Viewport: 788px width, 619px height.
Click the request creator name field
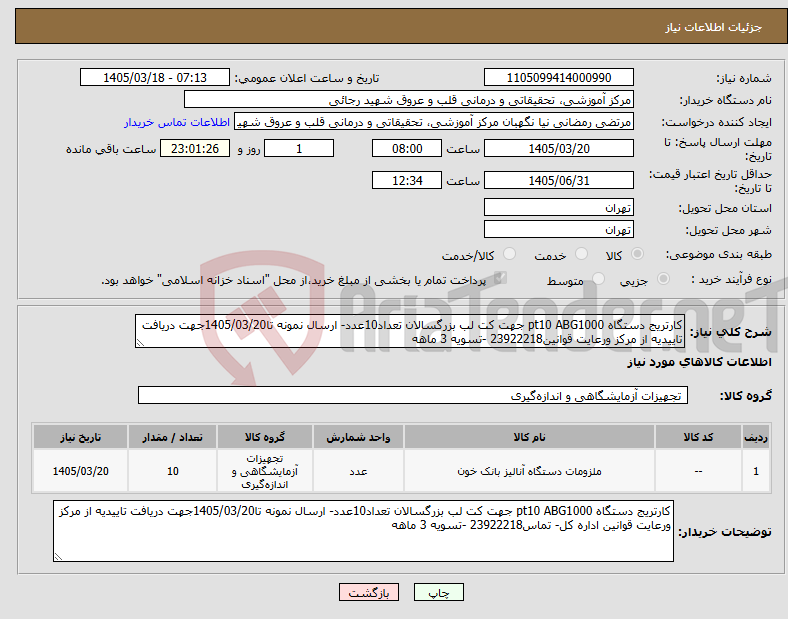[434, 122]
